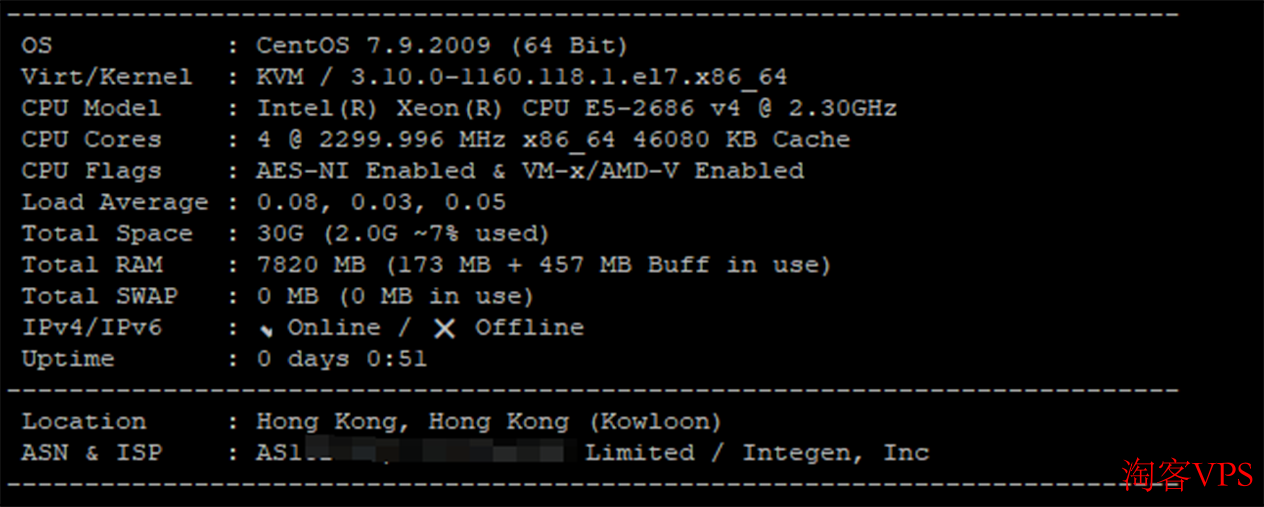
Task: Click the AES-NI Enabled flag text
Action: (x=366, y=171)
